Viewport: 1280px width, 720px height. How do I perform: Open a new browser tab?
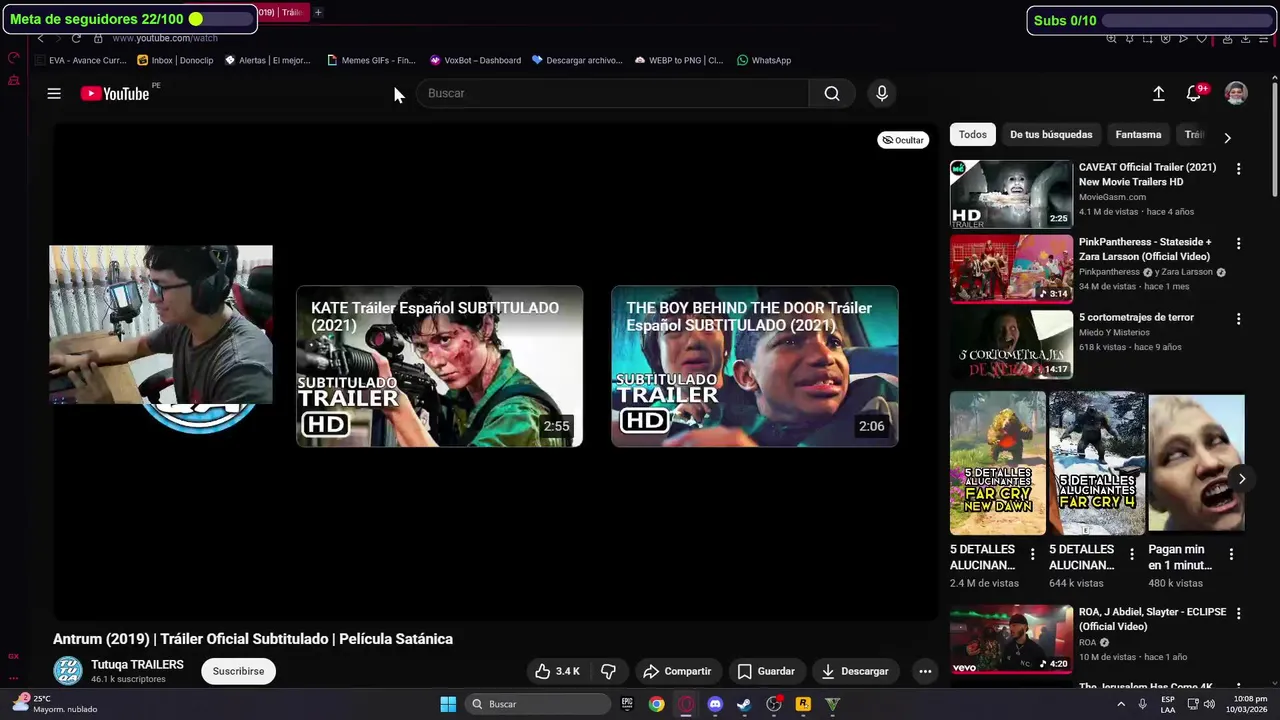(318, 12)
